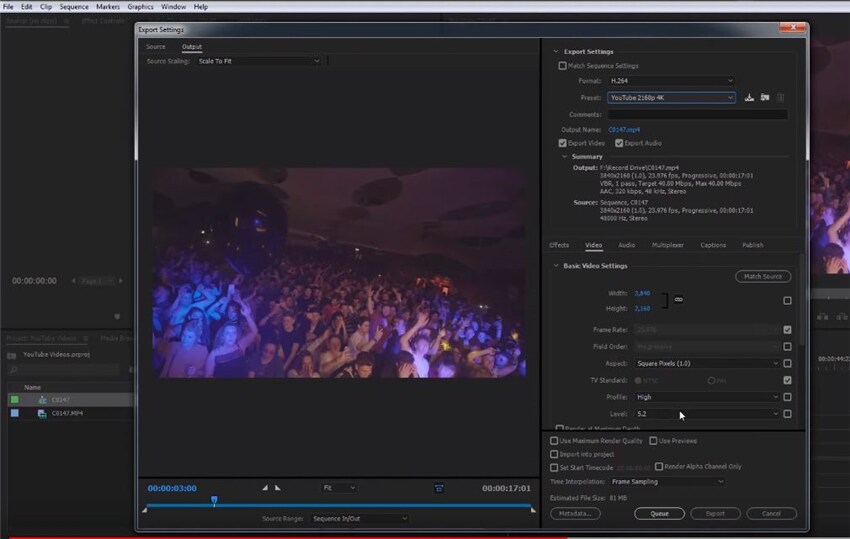Viewport: 850px width, 539px height.
Task: Open the Source Range Sequence In/Out dropdown
Action: coord(360,518)
